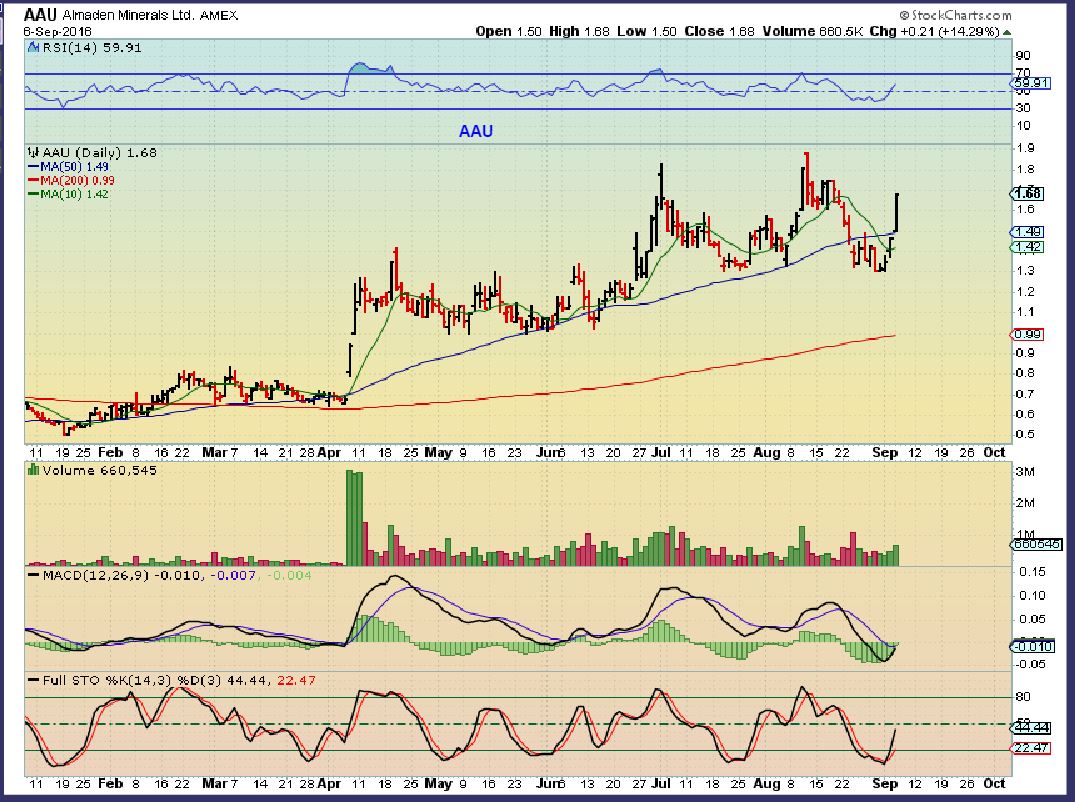Click the 2M volume axis label
The height and width of the screenshot is (802, 1075).
click(1025, 503)
